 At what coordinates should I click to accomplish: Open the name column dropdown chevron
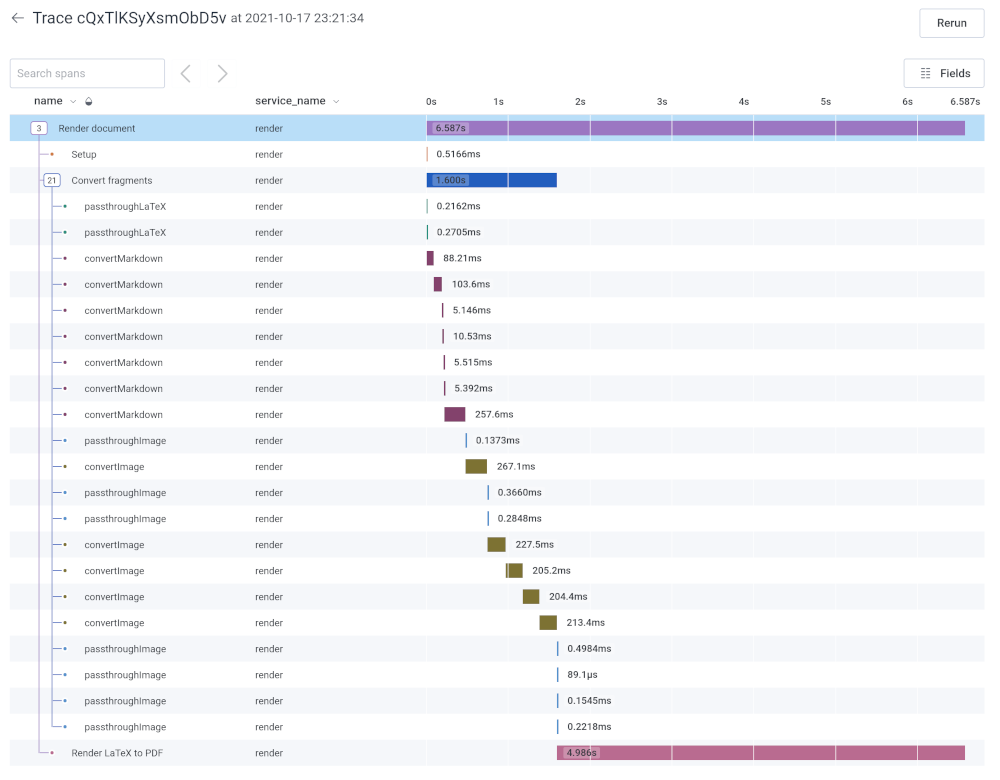point(73,101)
